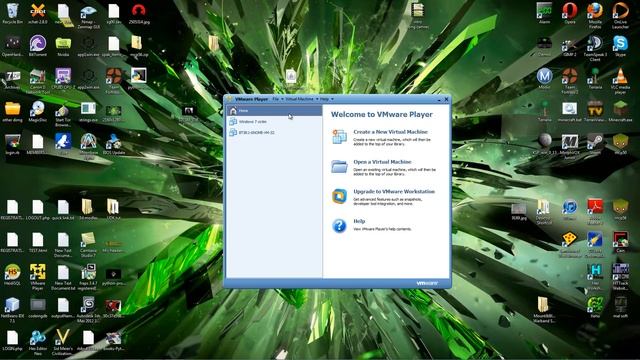The image size is (640, 360).
Task: Select the GIMP 2 desktop icon
Action: pyautogui.click(x=570, y=46)
